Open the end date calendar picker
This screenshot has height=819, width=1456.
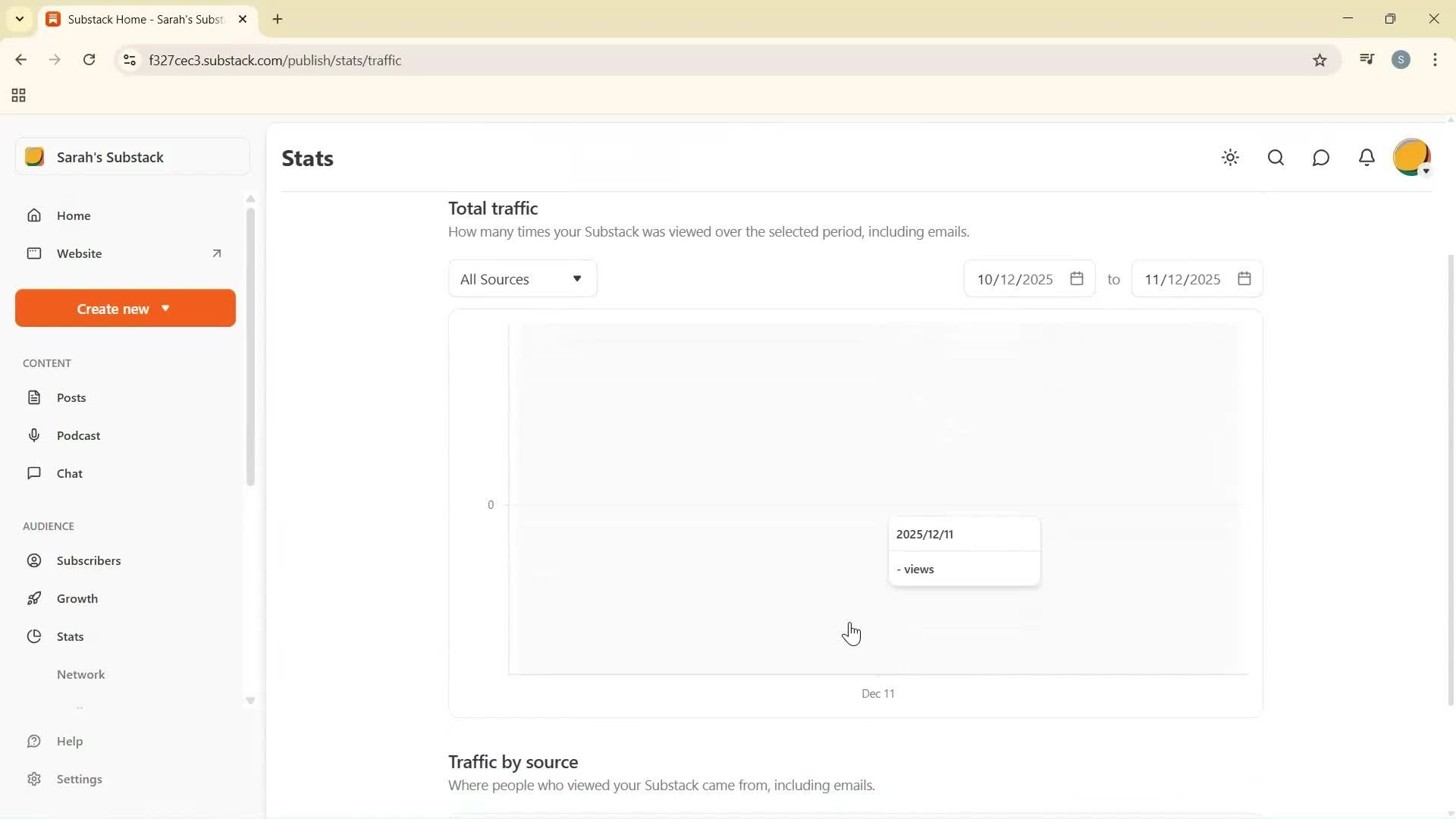pos(1244,278)
